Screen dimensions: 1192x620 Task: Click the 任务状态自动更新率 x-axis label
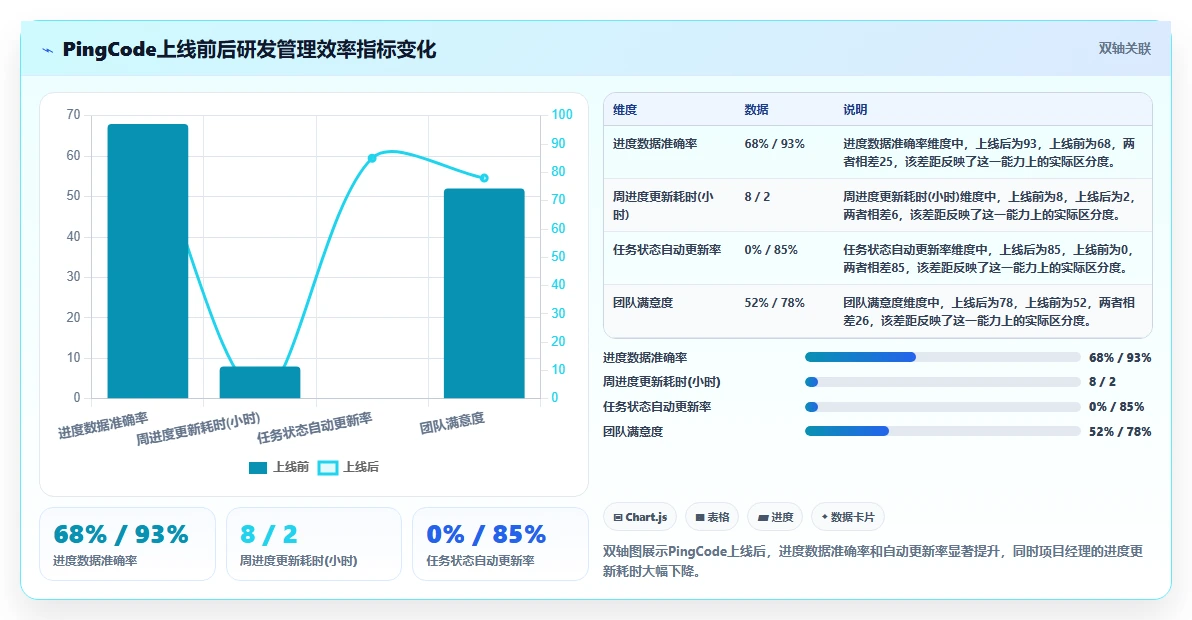315,428
